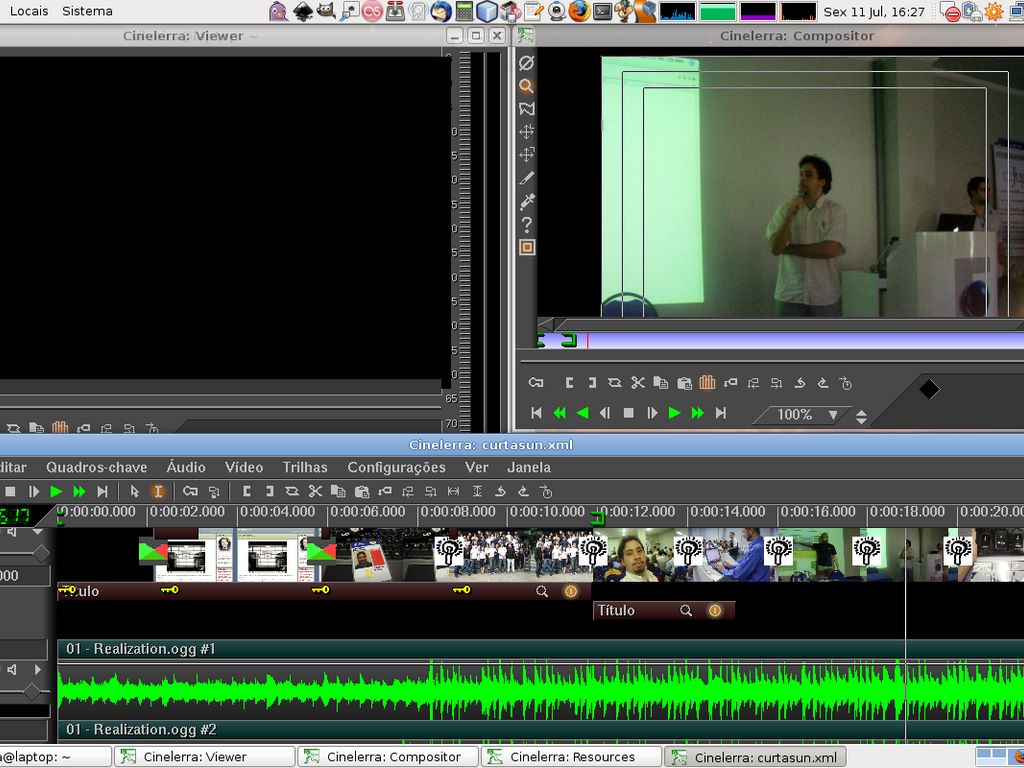Click the Firefox icon in top panel
This screenshot has height=768, width=1024.
tap(580, 11)
